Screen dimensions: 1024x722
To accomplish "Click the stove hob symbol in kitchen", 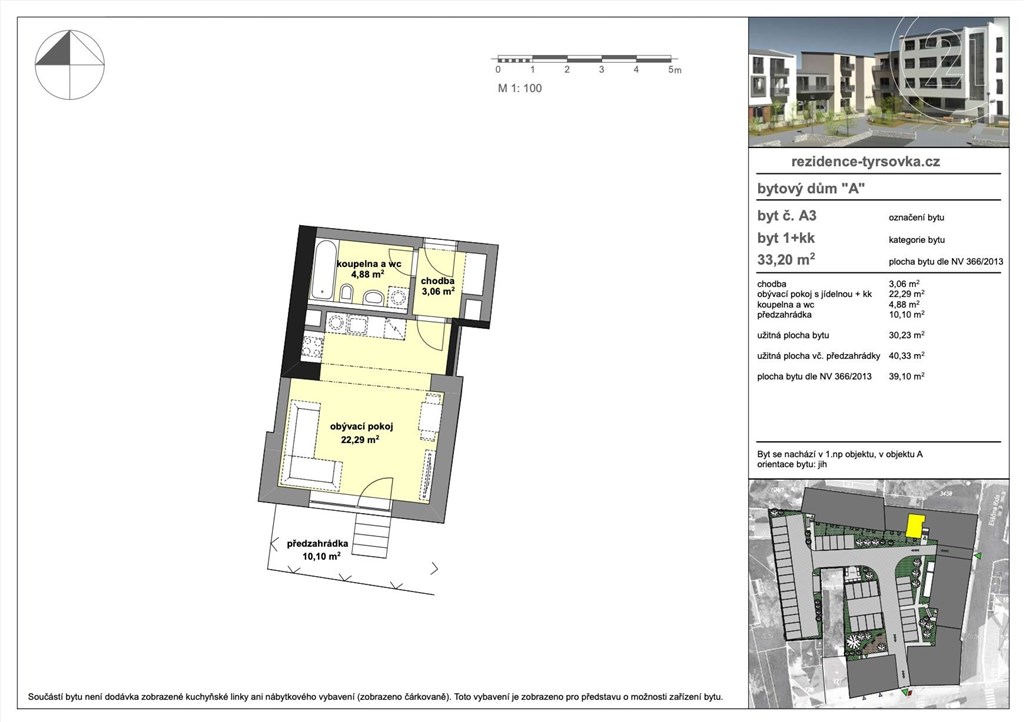I will [312, 346].
